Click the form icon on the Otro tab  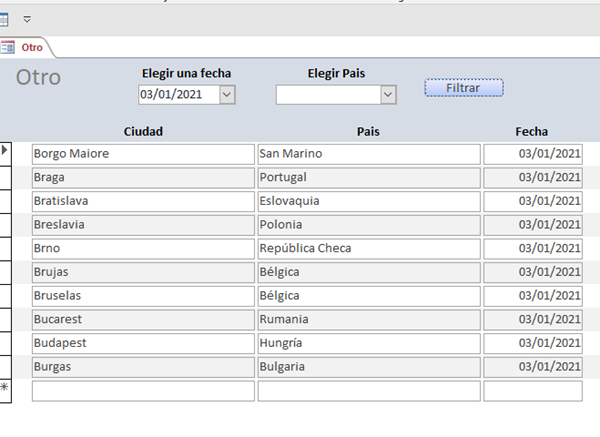pos(8,47)
